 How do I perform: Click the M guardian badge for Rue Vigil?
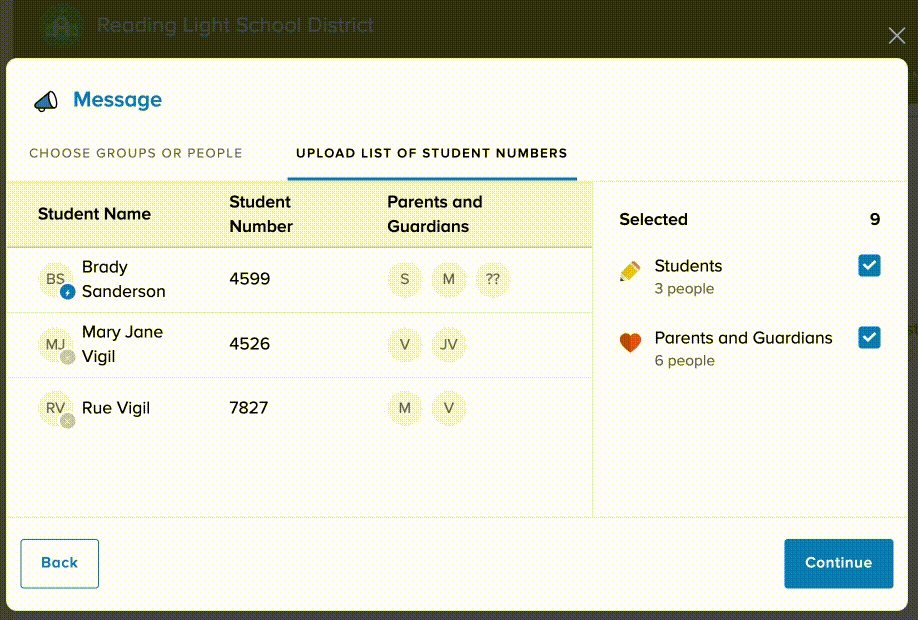(404, 408)
